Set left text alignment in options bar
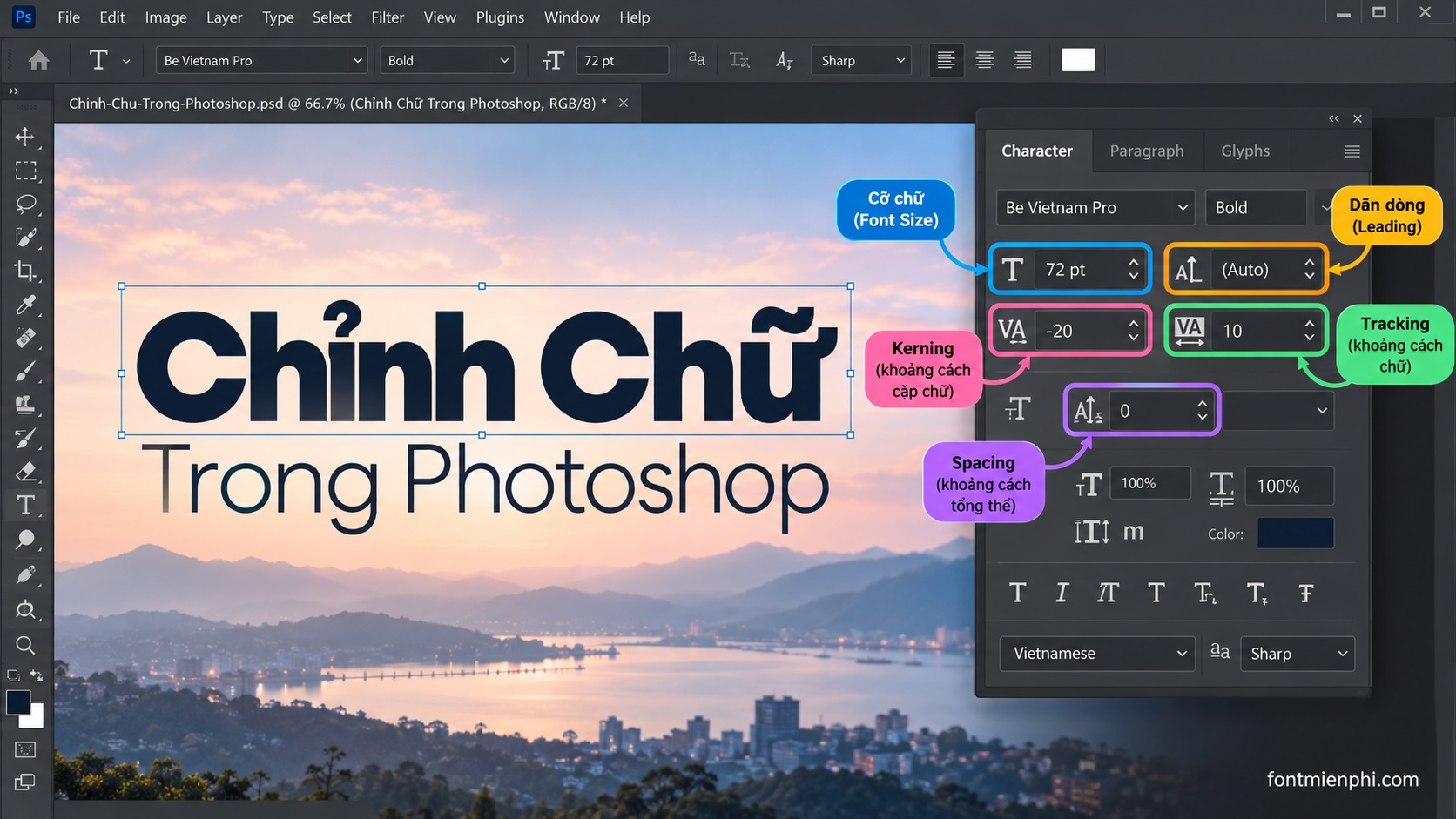The image size is (1456, 819). tap(946, 60)
